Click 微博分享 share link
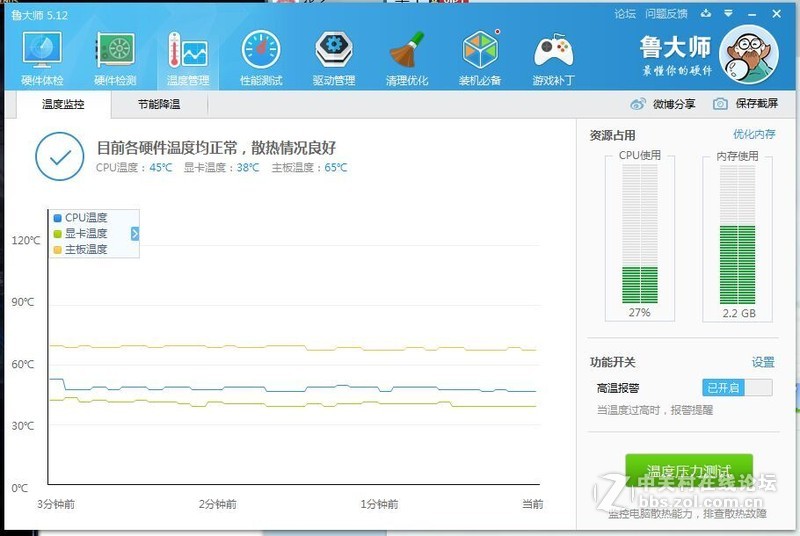Viewport: 800px width, 536px height. [x=674, y=104]
